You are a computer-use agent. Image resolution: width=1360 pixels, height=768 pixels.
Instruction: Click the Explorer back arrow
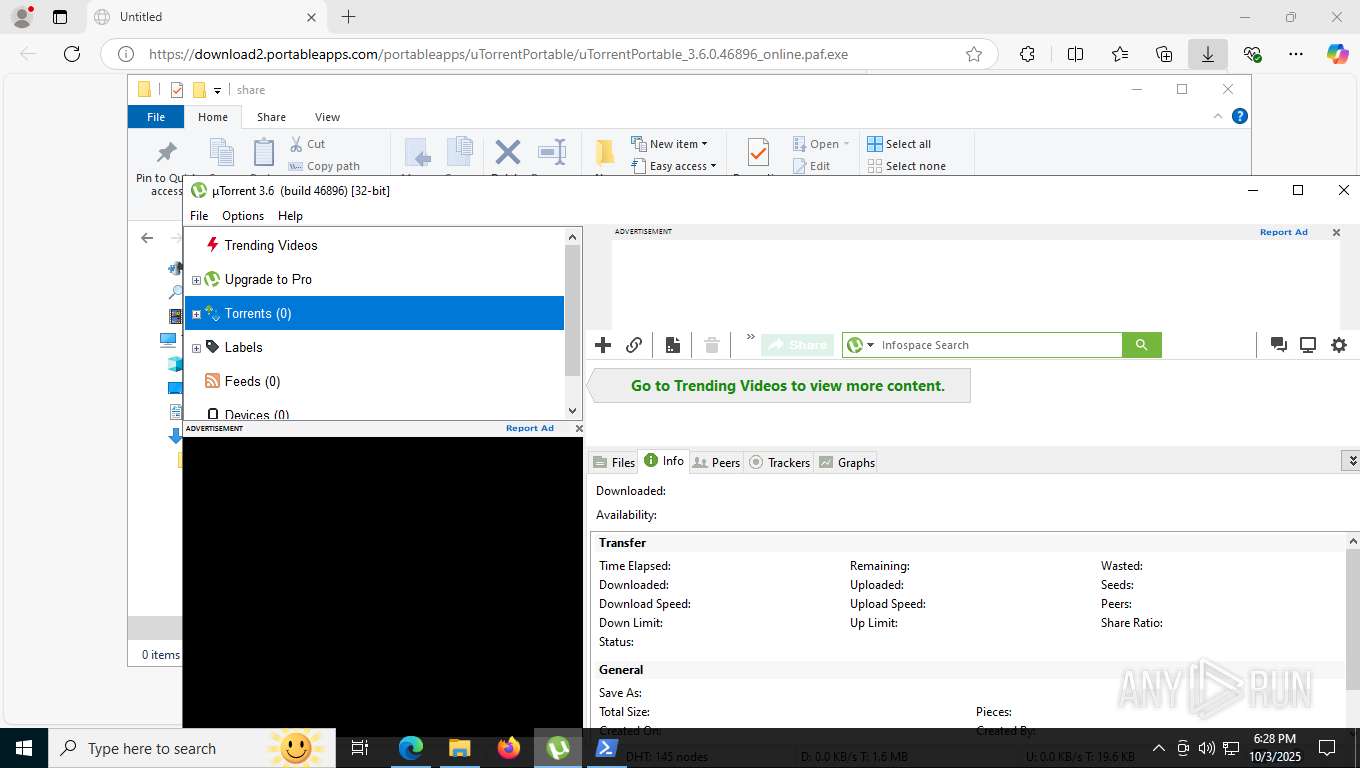coord(147,238)
